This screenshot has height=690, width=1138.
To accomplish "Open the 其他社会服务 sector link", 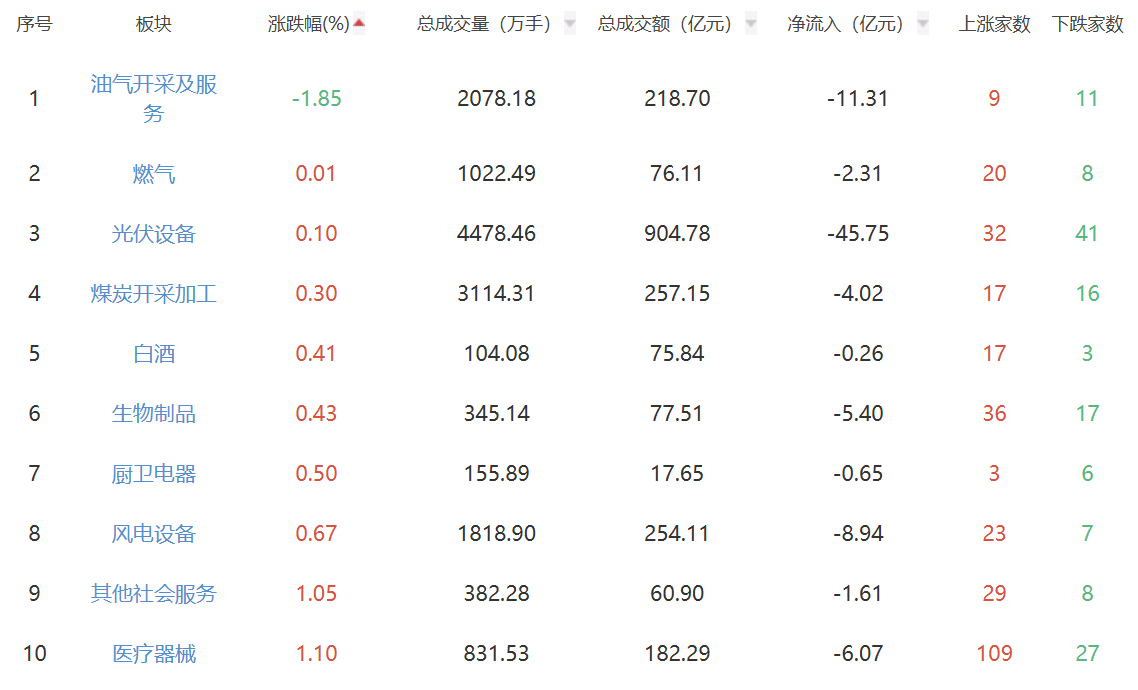I will pos(154,594).
